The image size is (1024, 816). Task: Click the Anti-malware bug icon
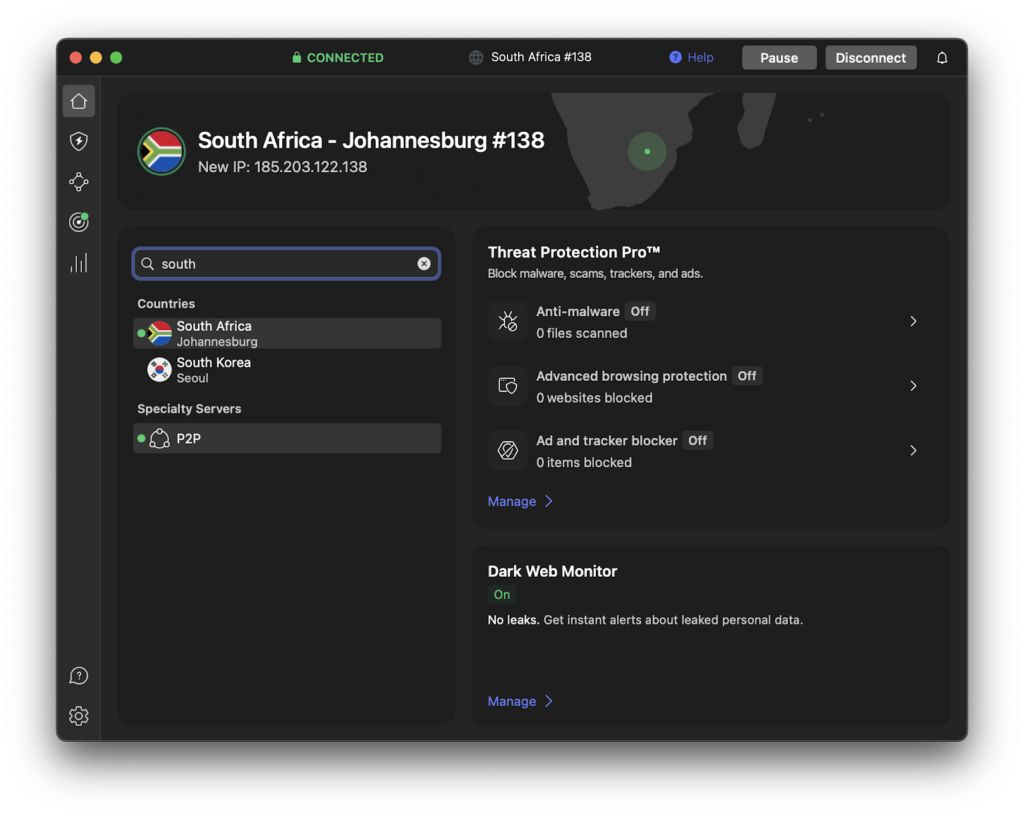[507, 321]
